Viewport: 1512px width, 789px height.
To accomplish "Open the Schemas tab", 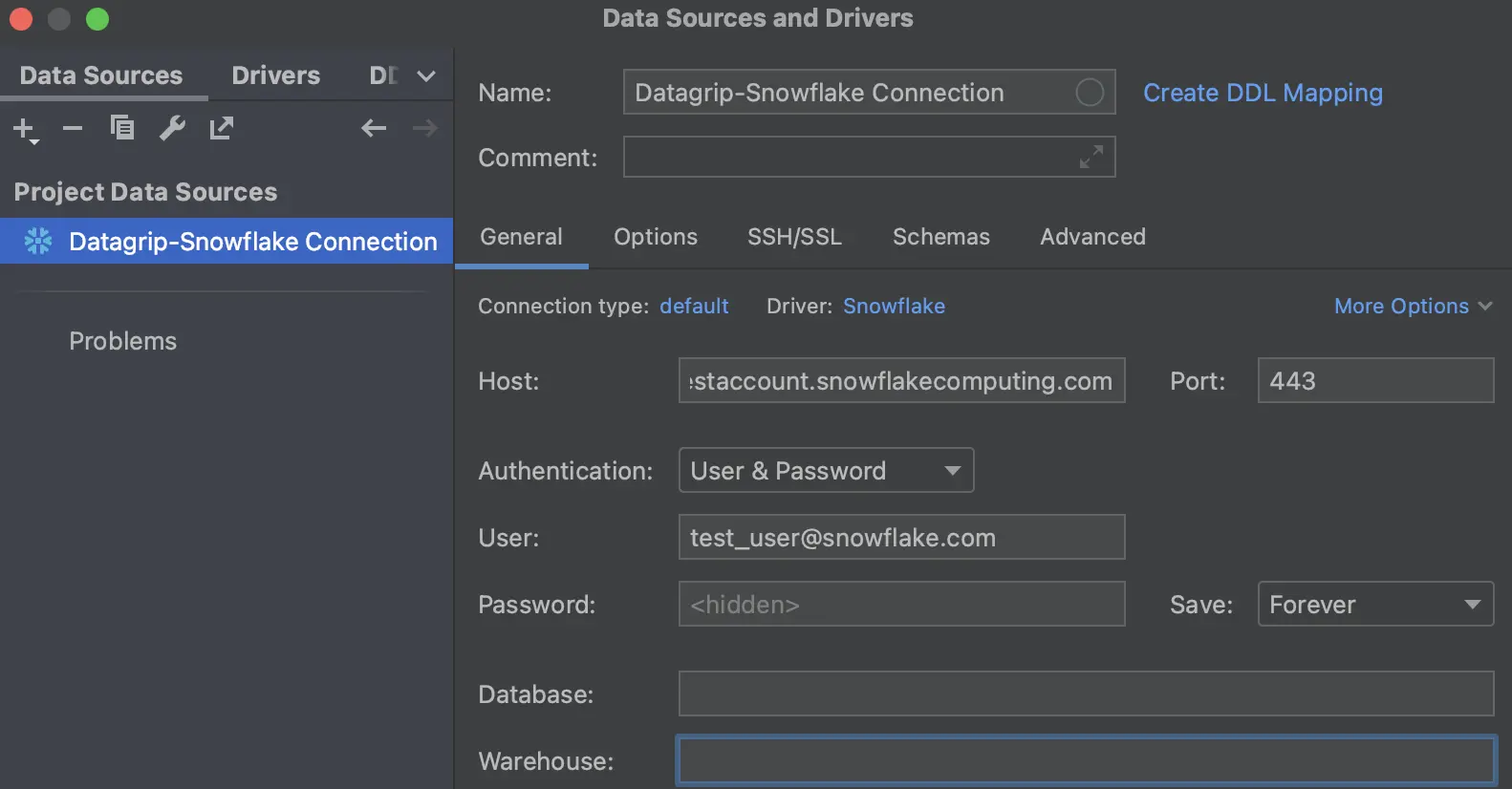I will [x=941, y=237].
